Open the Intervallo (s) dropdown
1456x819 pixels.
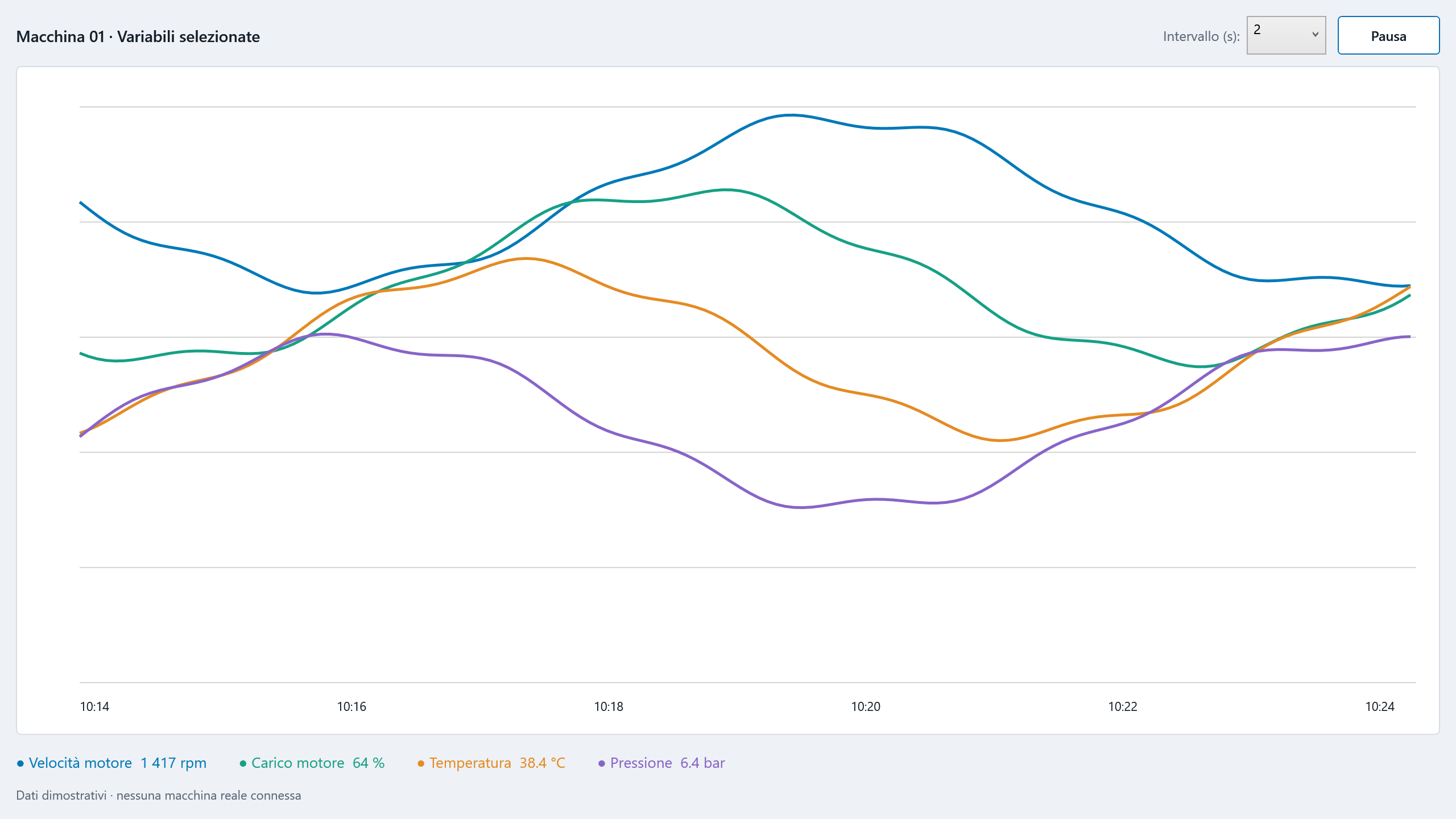point(1286,35)
